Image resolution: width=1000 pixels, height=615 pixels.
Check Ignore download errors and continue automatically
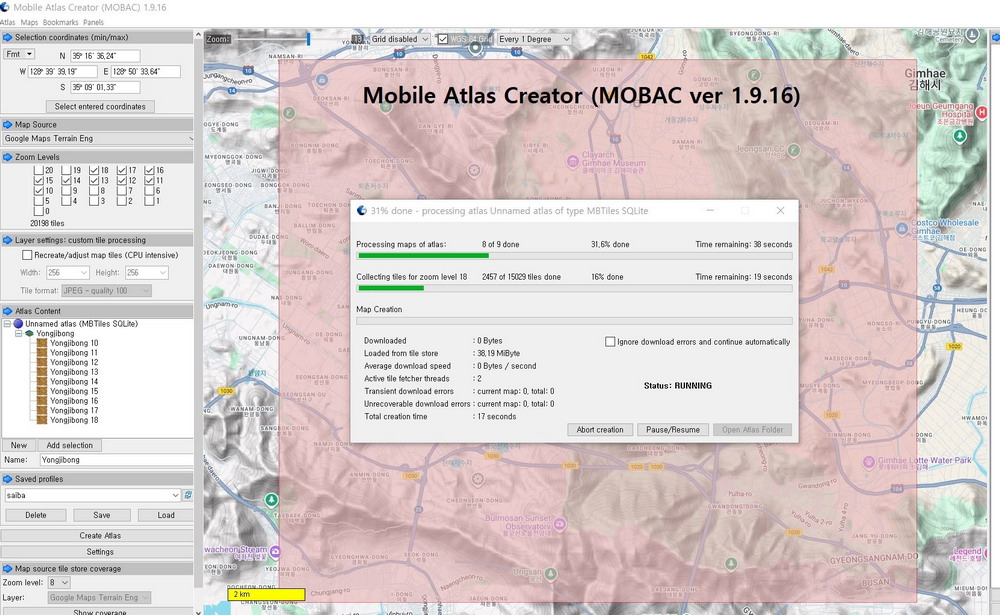[x=610, y=342]
